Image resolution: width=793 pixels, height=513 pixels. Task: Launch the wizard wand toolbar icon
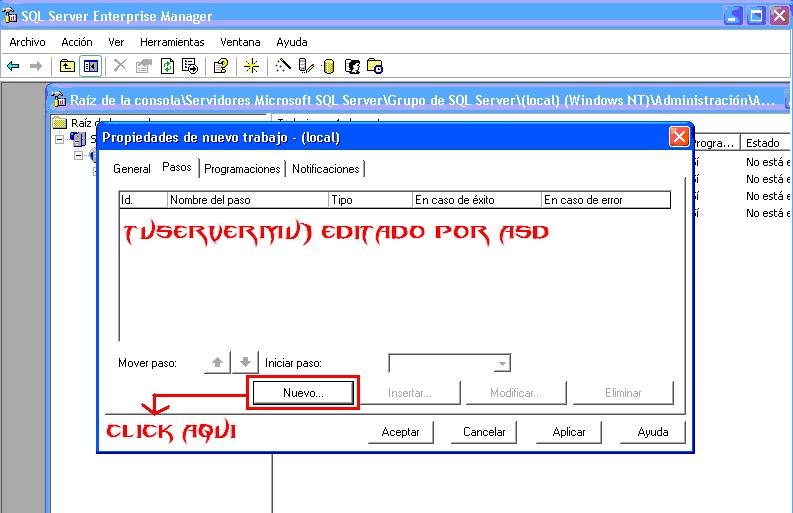283,65
